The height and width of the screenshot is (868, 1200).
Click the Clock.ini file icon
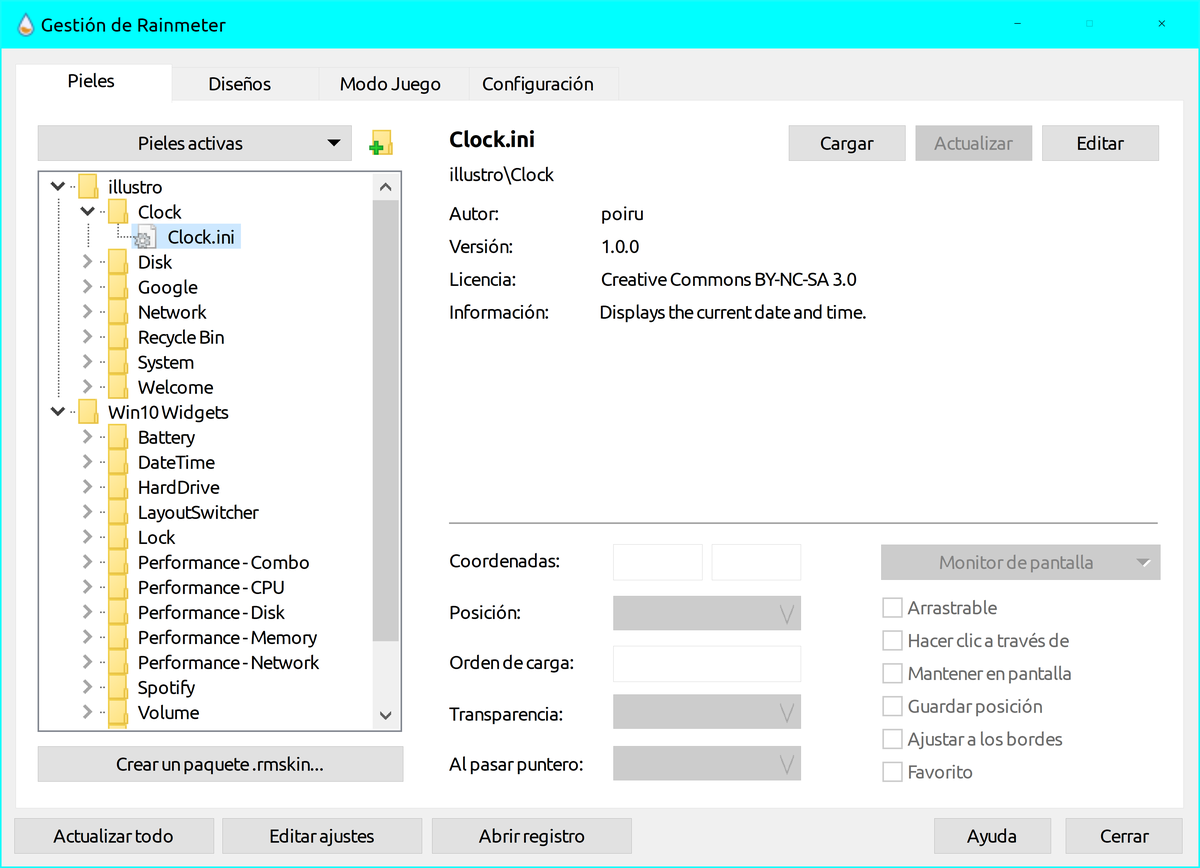[145, 237]
